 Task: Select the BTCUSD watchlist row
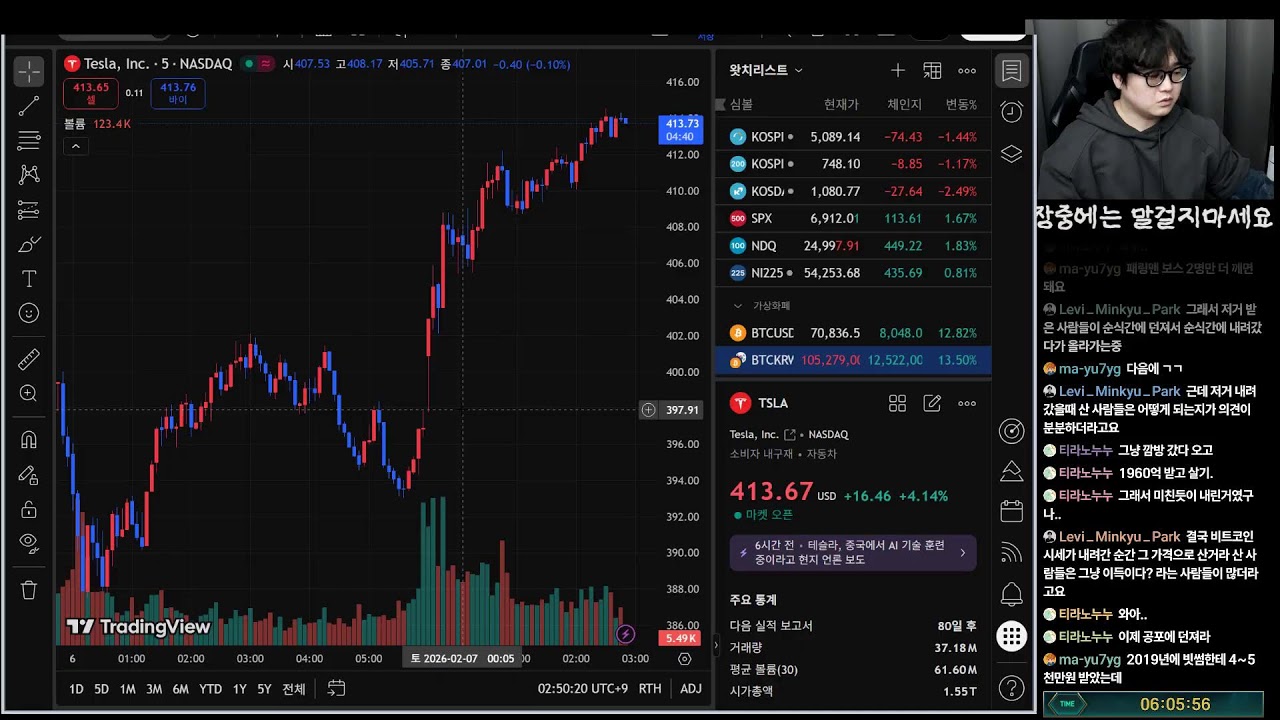click(x=853, y=333)
